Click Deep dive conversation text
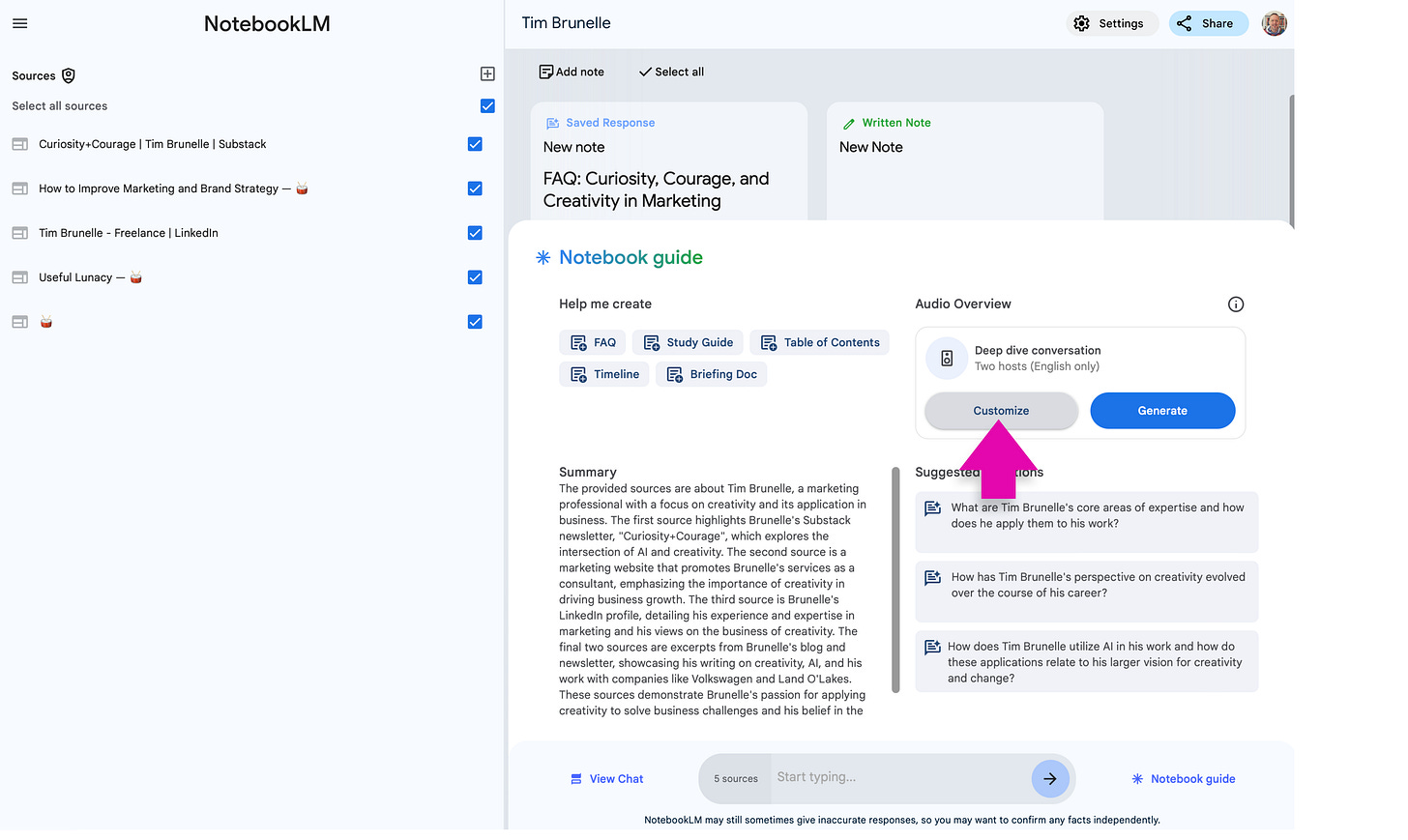 [x=1038, y=351]
